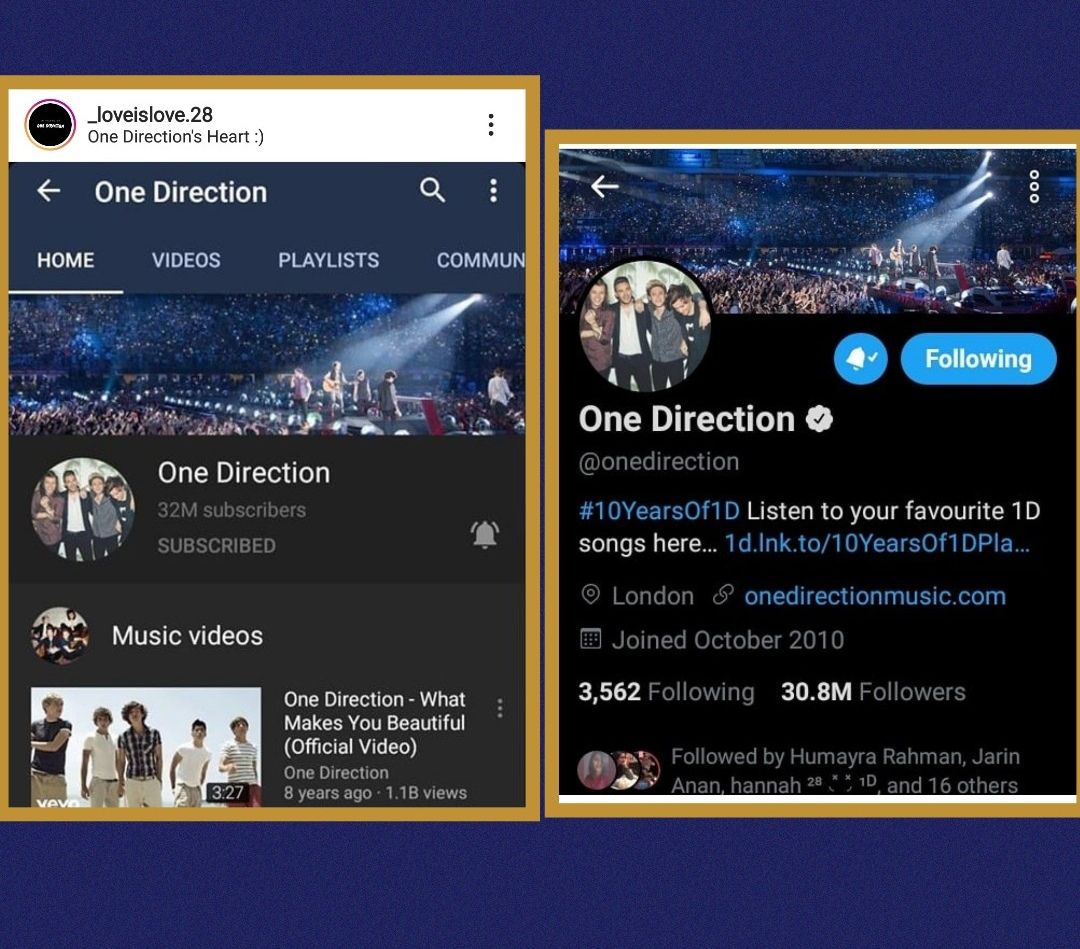Open Instagram post options three dots
This screenshot has height=949, width=1080.
click(490, 125)
